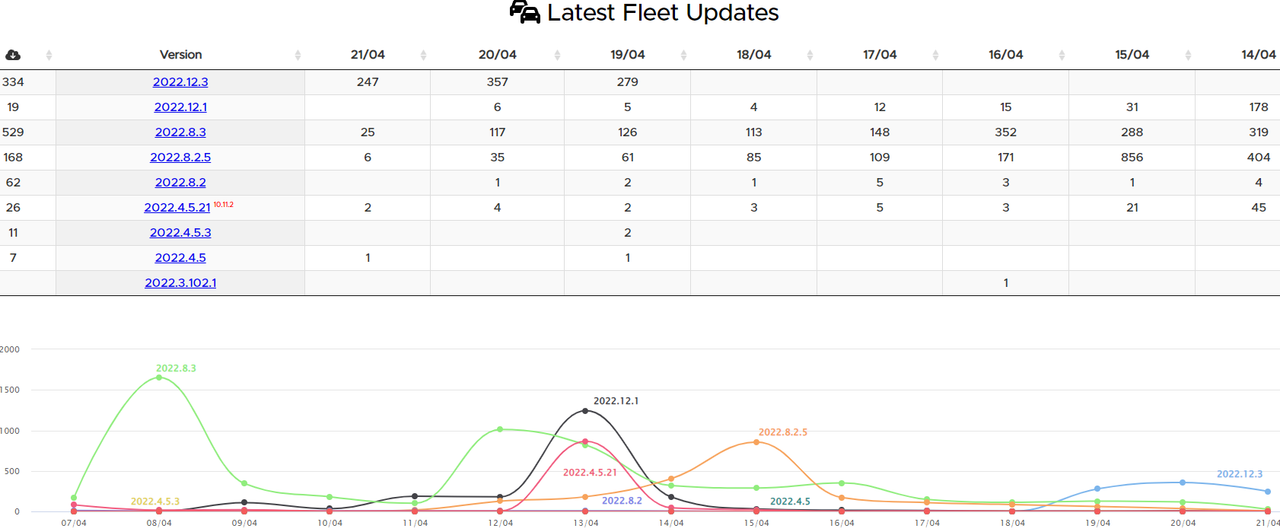Sort by 17/04 column arrows

pyautogui.click(x=936, y=55)
